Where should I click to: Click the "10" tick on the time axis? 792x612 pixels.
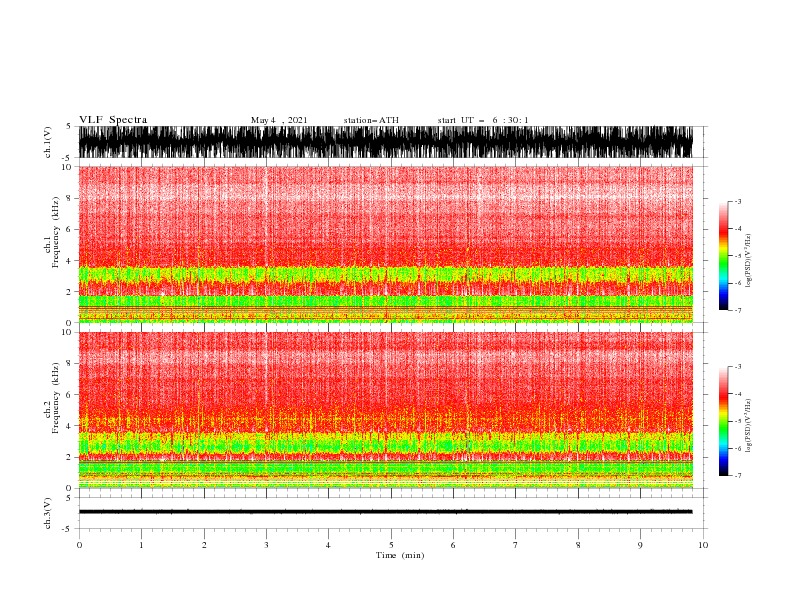tap(703, 545)
